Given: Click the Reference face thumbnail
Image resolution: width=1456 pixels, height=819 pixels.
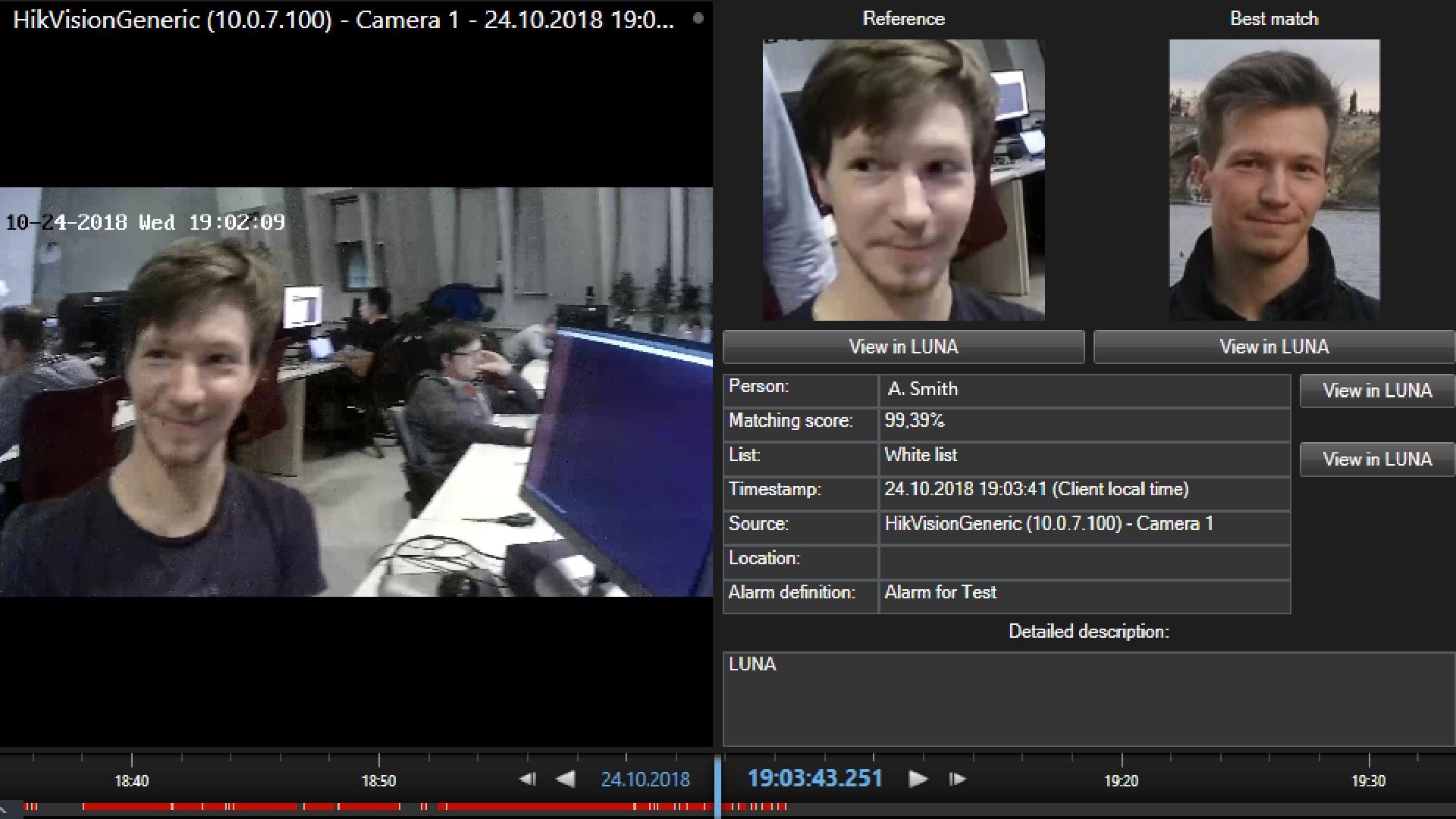Looking at the screenshot, I should tap(903, 180).
